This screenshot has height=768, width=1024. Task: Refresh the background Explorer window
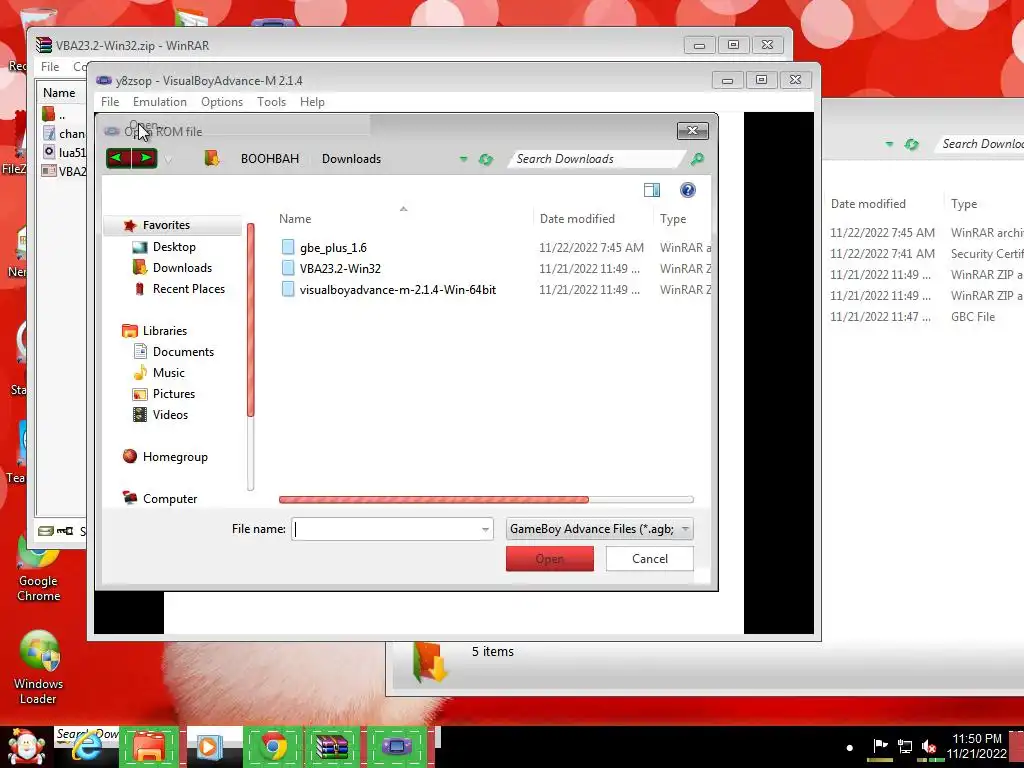[x=912, y=144]
